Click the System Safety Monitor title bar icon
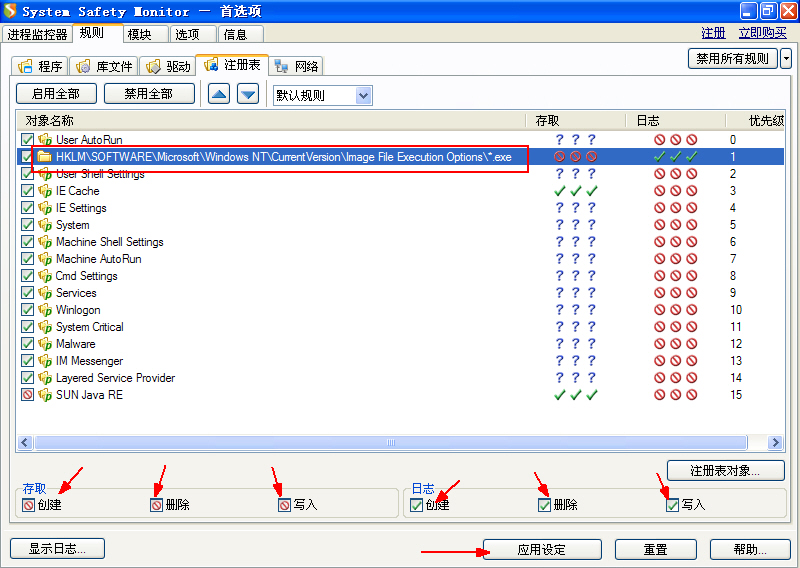Image resolution: width=800 pixels, height=568 pixels. (10, 11)
